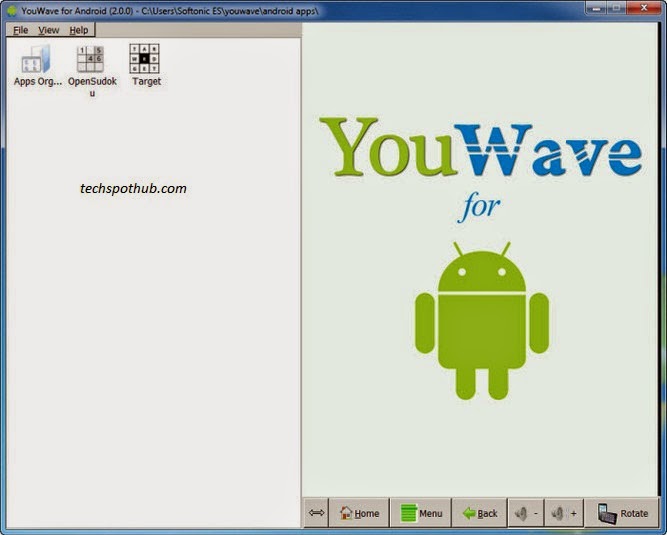Screen dimensions: 667x535
Task: Click the Menu button
Action: [x=421, y=513]
